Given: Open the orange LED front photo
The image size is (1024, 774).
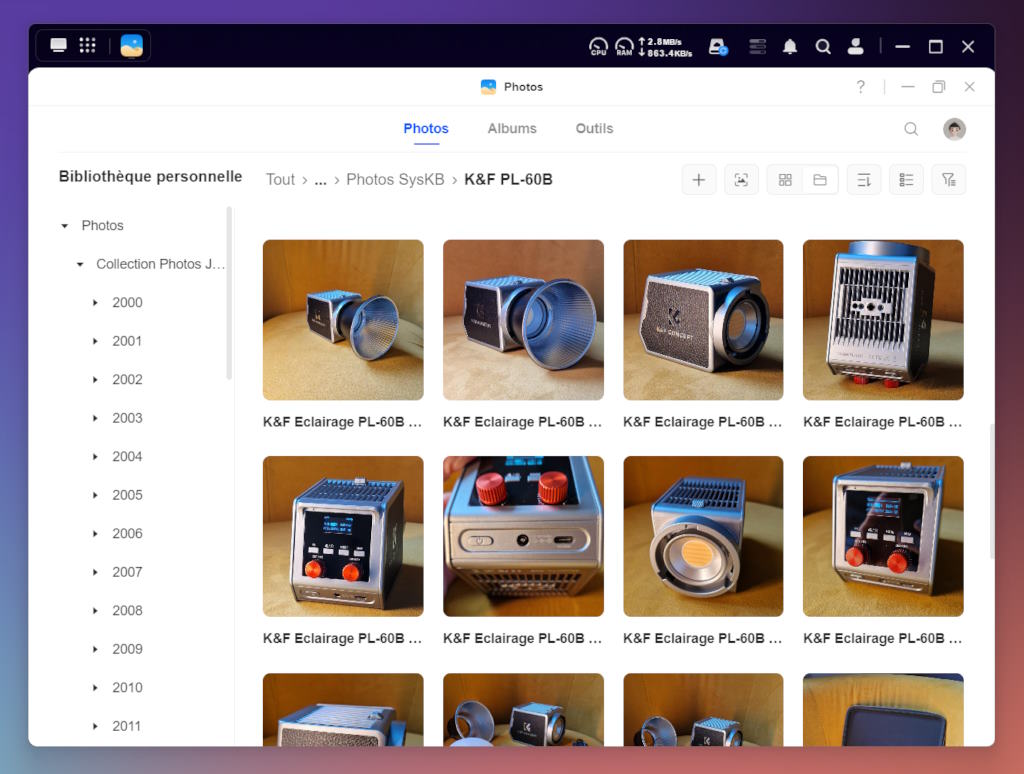Looking at the screenshot, I should tap(703, 536).
